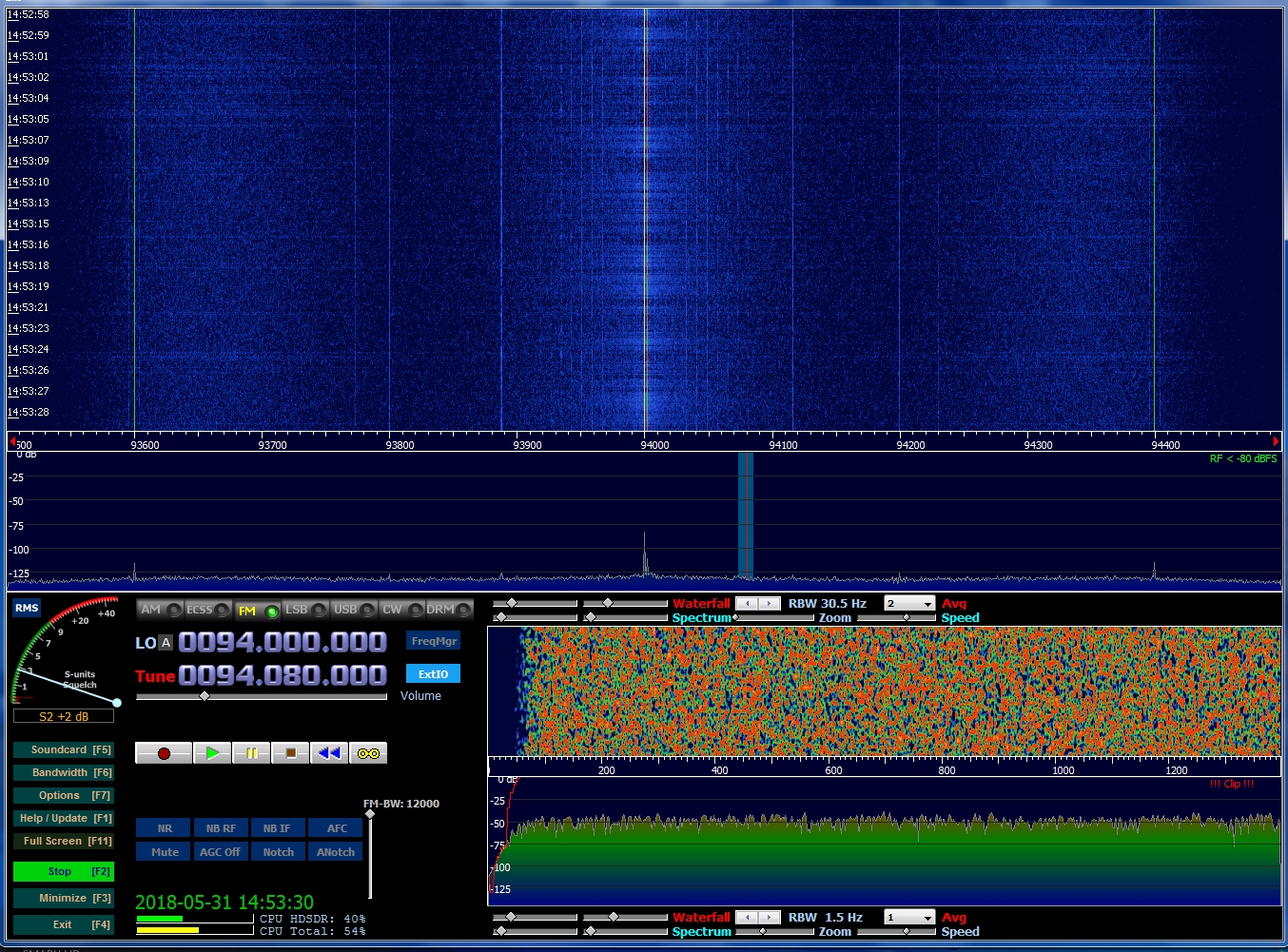
Task: Toggle the NB IF noise blanker
Action: [278, 828]
